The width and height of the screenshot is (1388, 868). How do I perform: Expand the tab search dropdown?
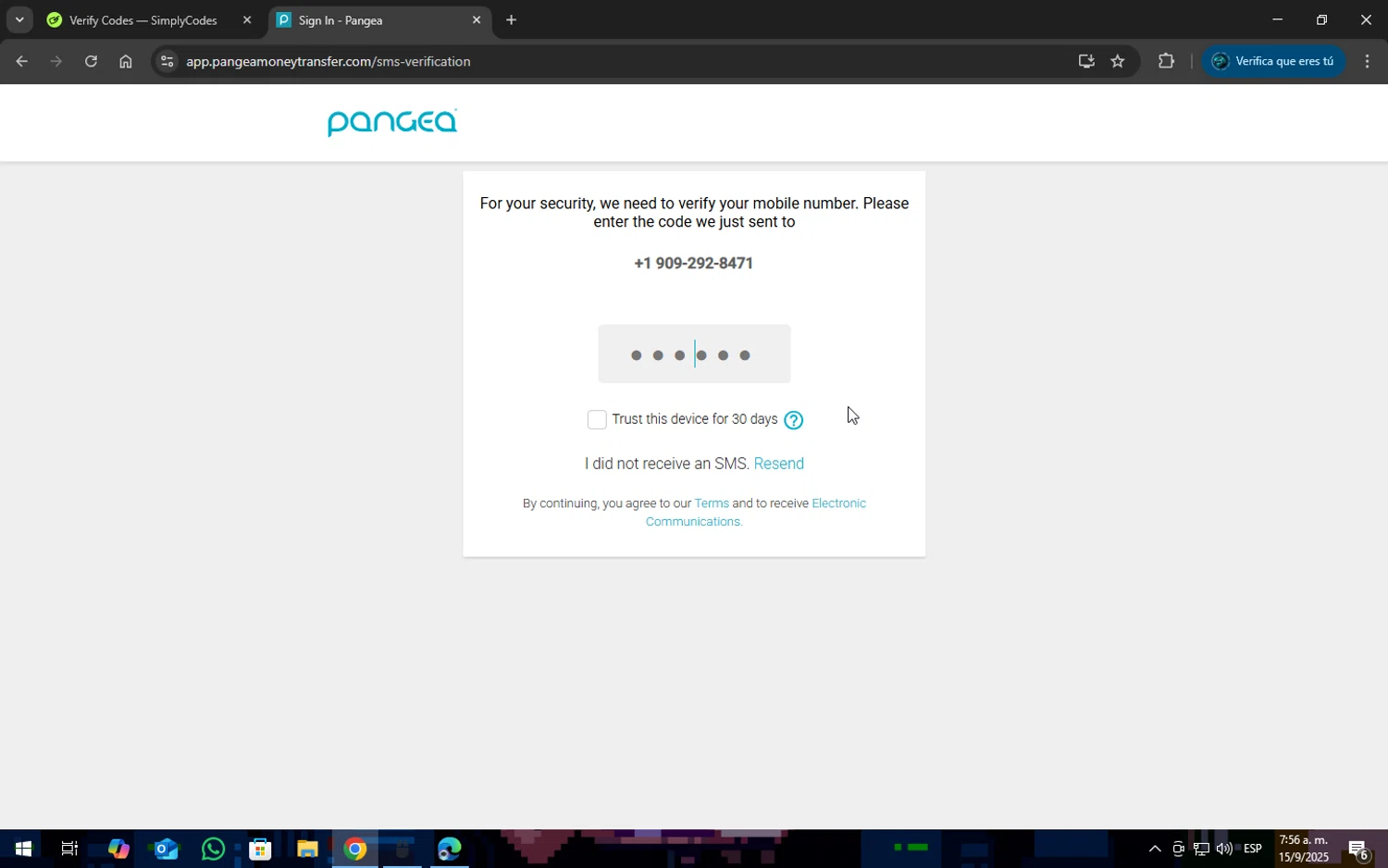click(19, 19)
